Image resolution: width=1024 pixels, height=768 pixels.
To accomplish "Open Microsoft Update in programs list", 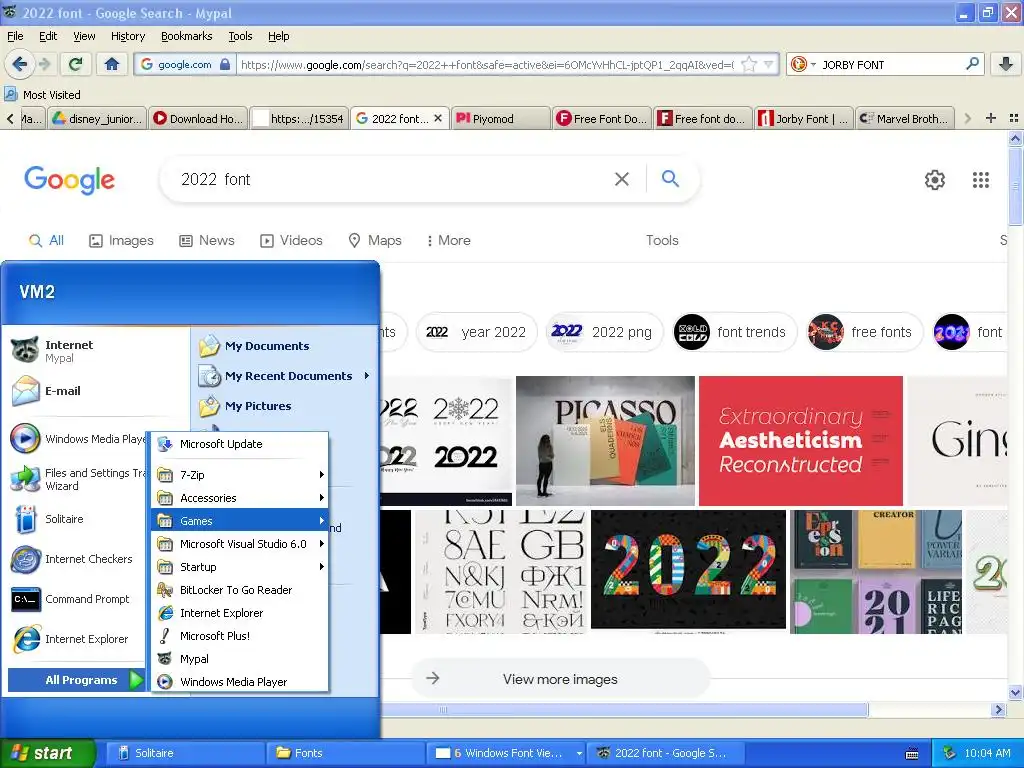I will coord(240,444).
